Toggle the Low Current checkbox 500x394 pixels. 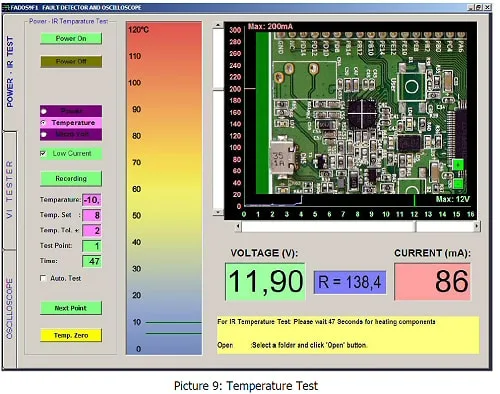pos(43,153)
